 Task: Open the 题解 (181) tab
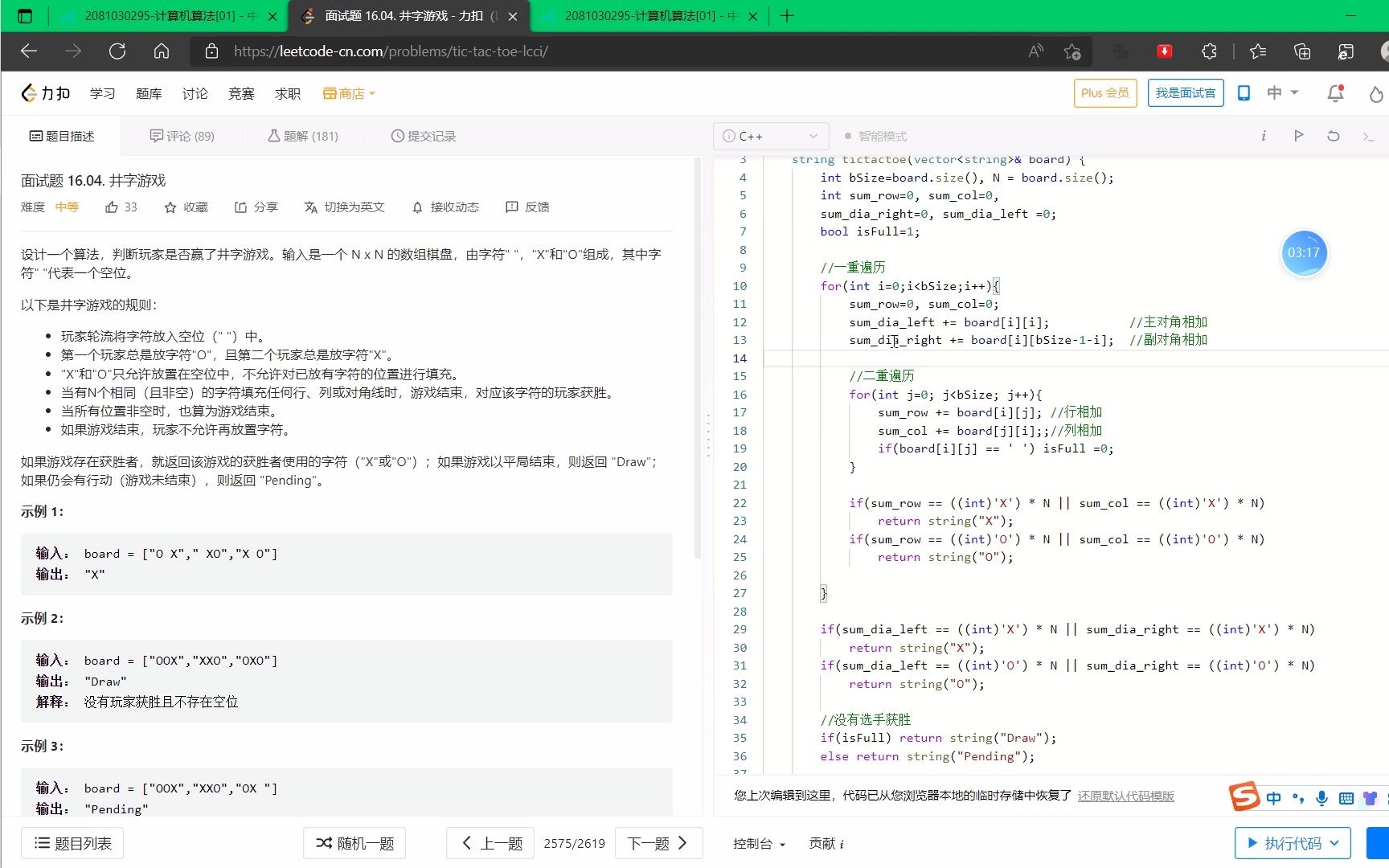[302, 137]
